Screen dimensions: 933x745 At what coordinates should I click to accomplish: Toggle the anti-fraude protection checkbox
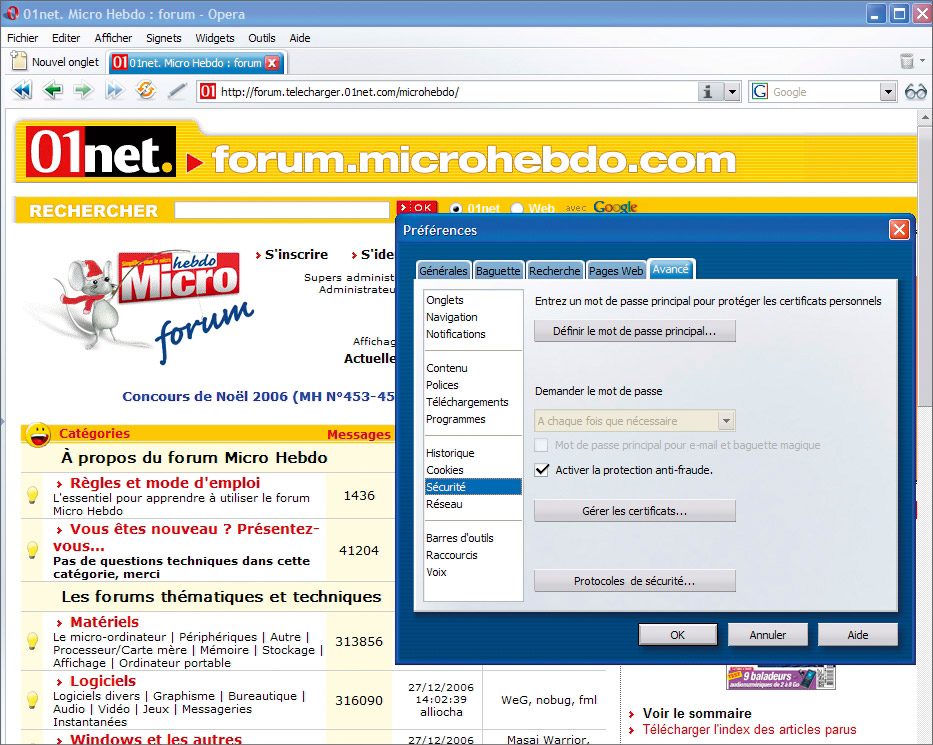click(542, 470)
